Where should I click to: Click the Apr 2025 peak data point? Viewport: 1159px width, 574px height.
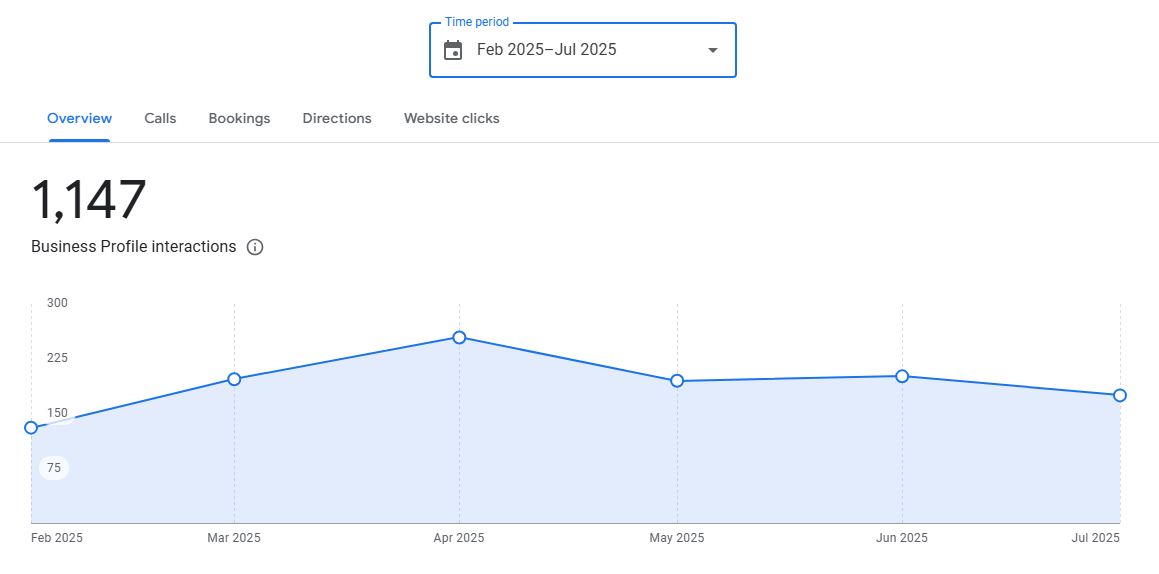coord(459,338)
